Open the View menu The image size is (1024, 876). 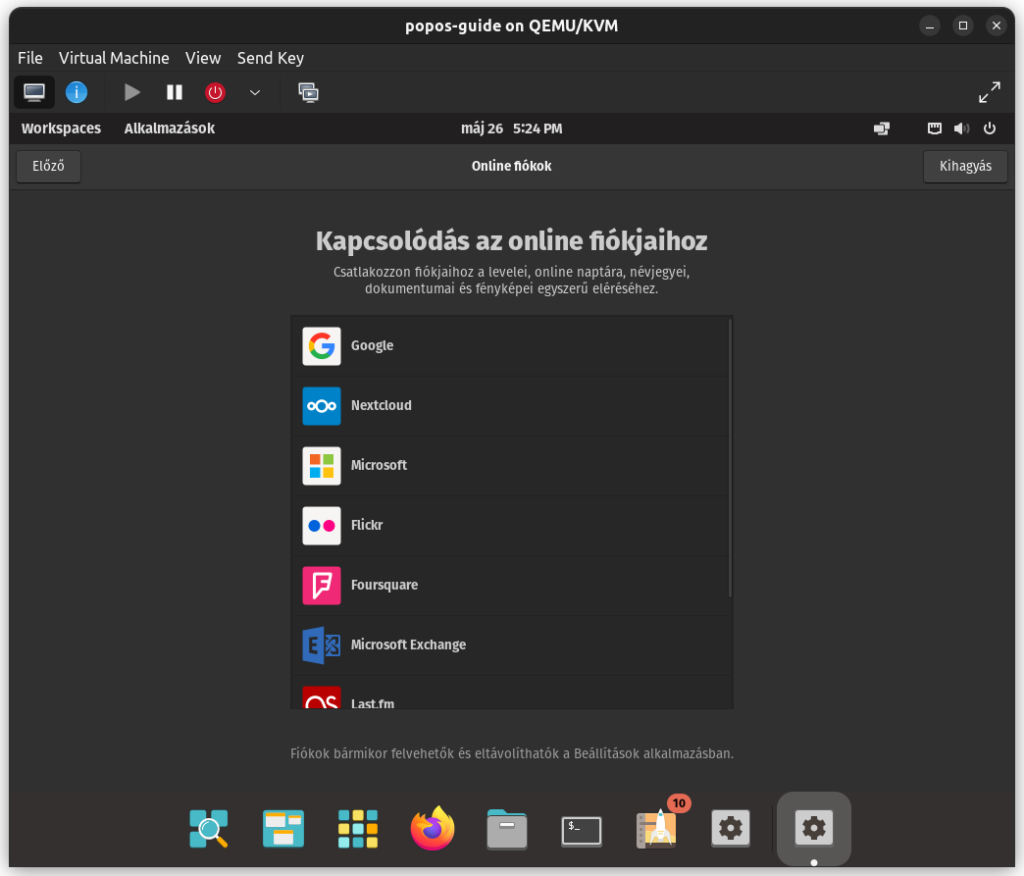point(203,58)
